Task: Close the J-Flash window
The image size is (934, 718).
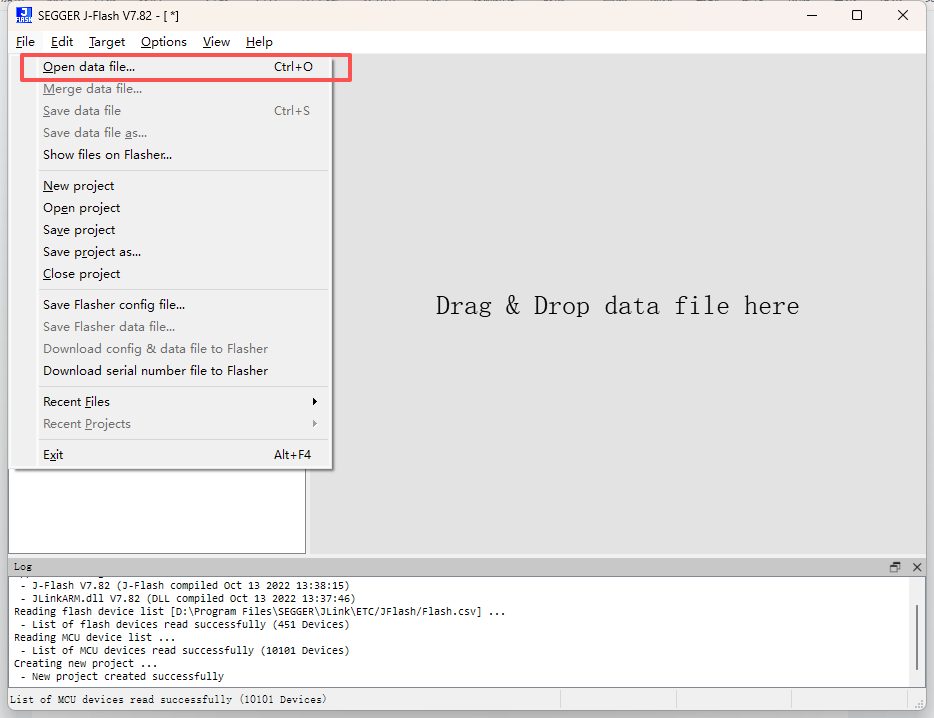Action: (x=903, y=15)
